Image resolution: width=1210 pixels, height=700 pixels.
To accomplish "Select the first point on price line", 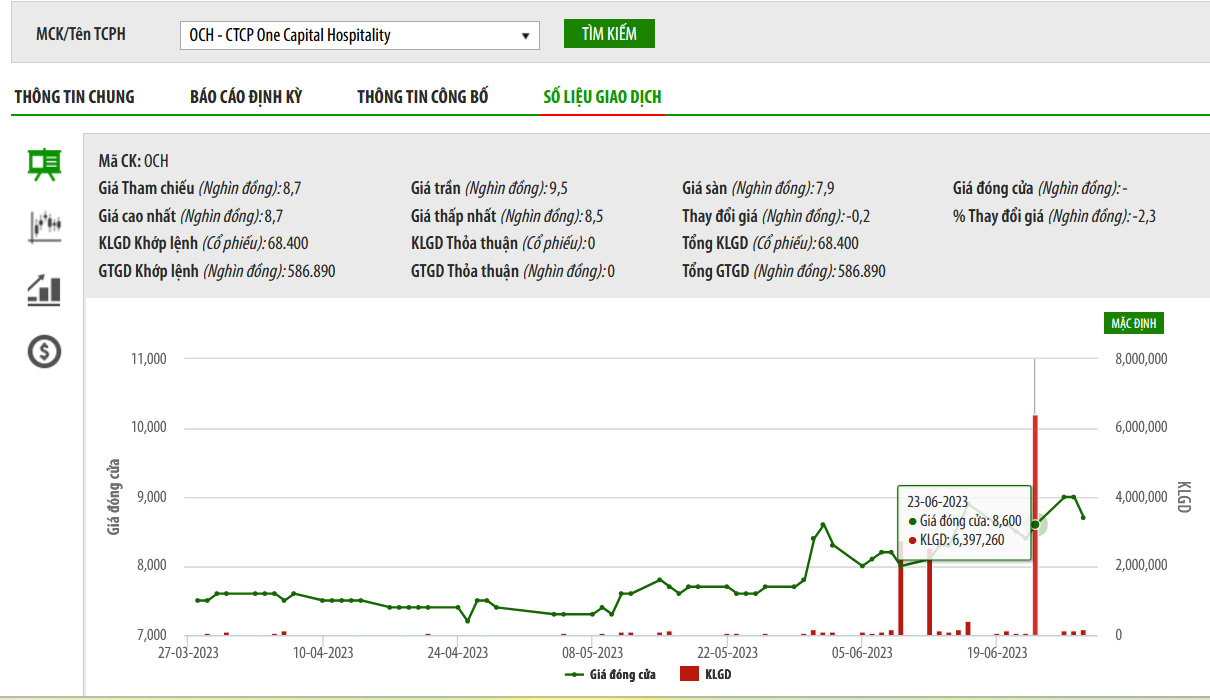I will click(197, 600).
